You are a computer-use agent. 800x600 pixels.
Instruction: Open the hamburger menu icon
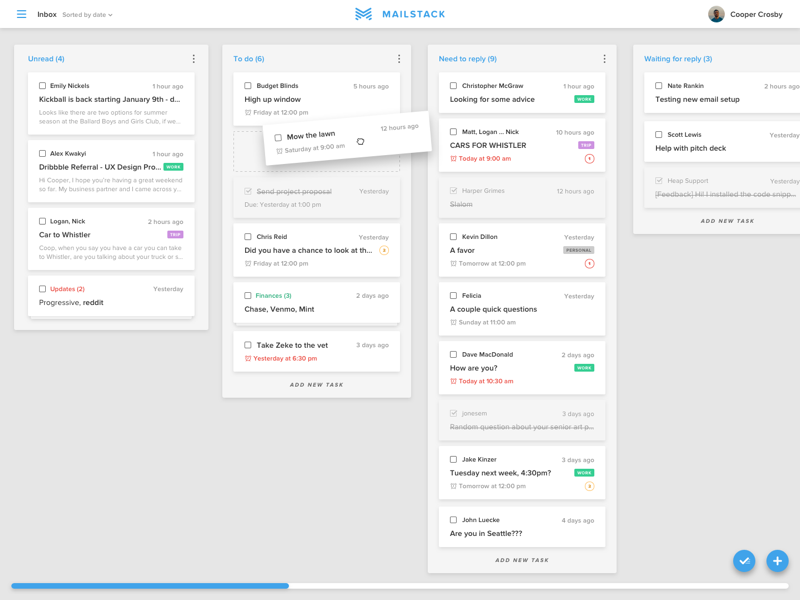[21, 14]
